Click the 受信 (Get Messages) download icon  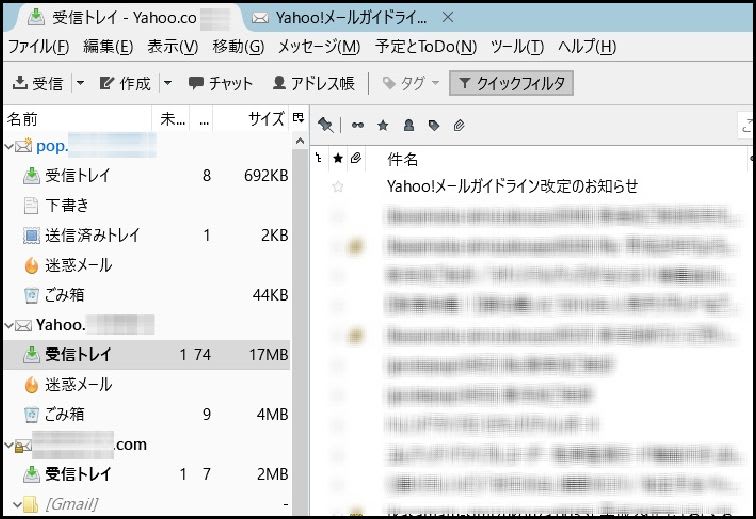(20, 83)
